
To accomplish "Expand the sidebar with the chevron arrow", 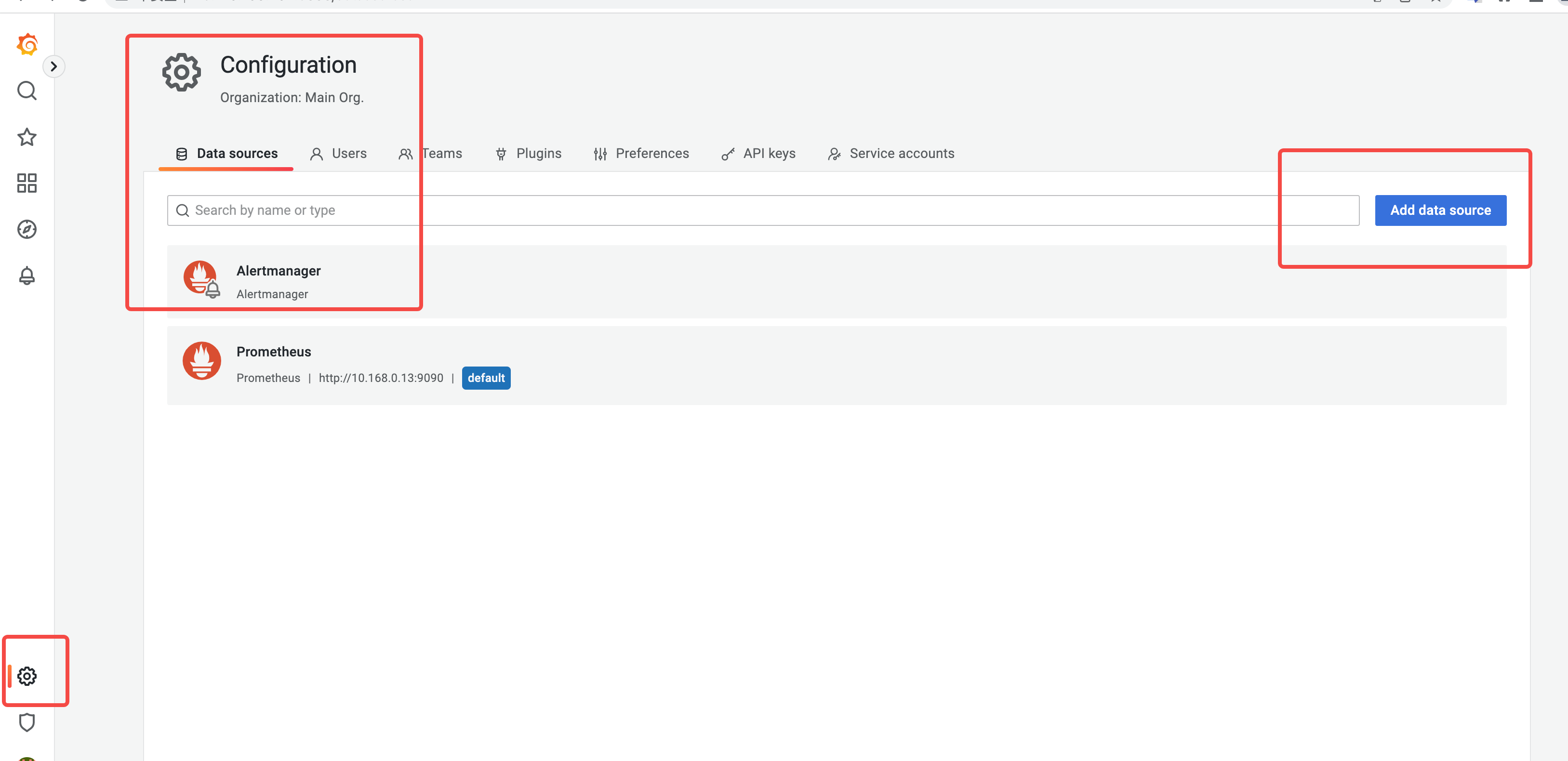I will (x=53, y=66).
